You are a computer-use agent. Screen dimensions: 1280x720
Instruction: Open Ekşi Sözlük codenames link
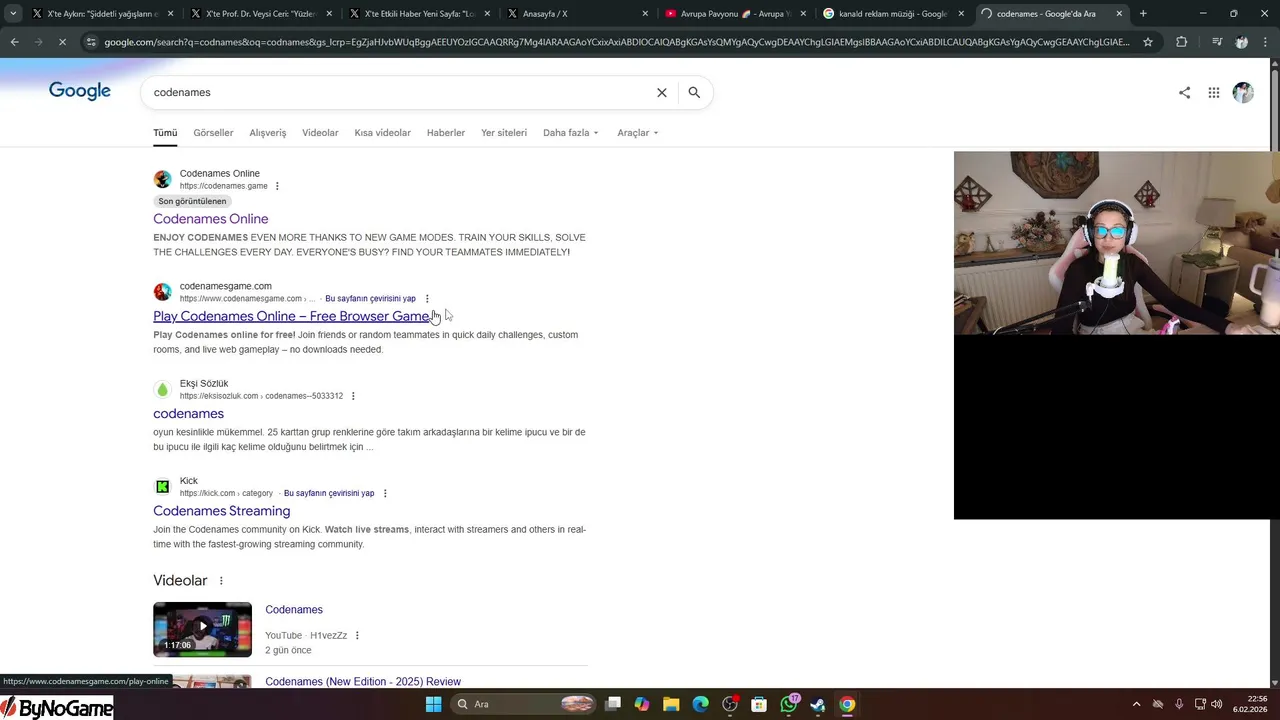coord(188,413)
